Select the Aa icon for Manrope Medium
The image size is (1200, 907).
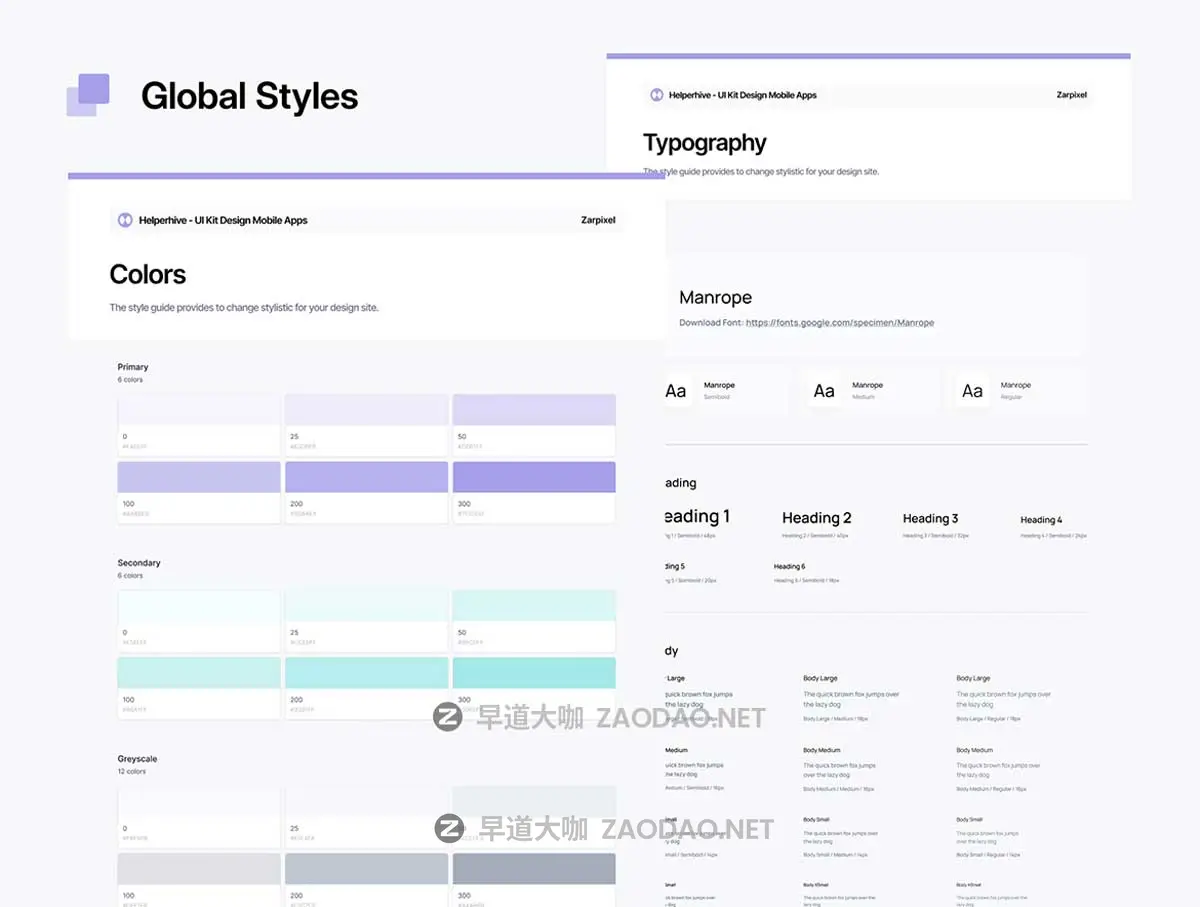click(x=824, y=391)
